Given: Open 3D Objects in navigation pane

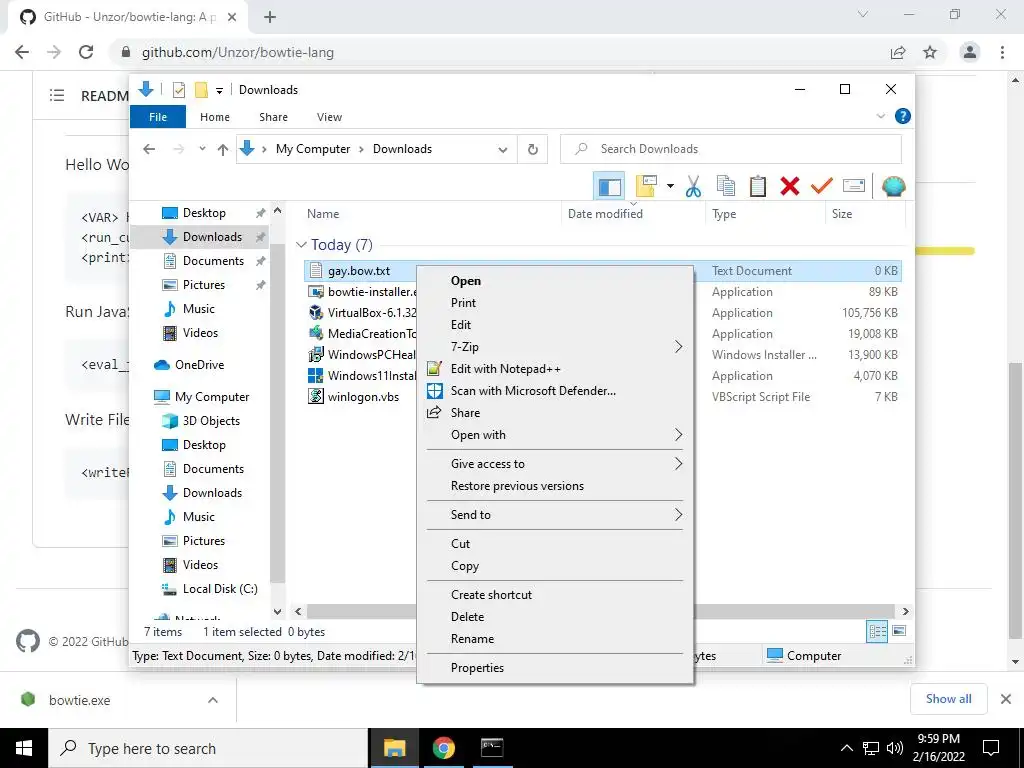Looking at the screenshot, I should click(x=211, y=421).
